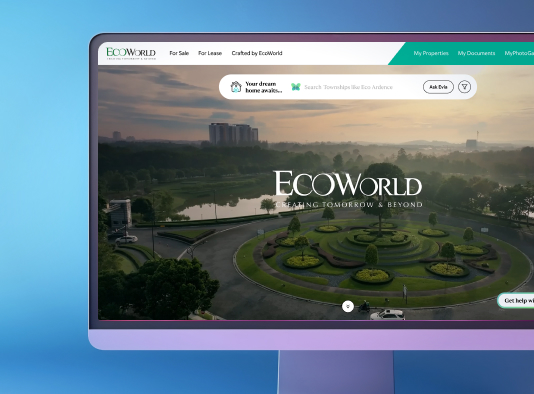Open Crafted by EcoWorld menu

pyautogui.click(x=257, y=53)
